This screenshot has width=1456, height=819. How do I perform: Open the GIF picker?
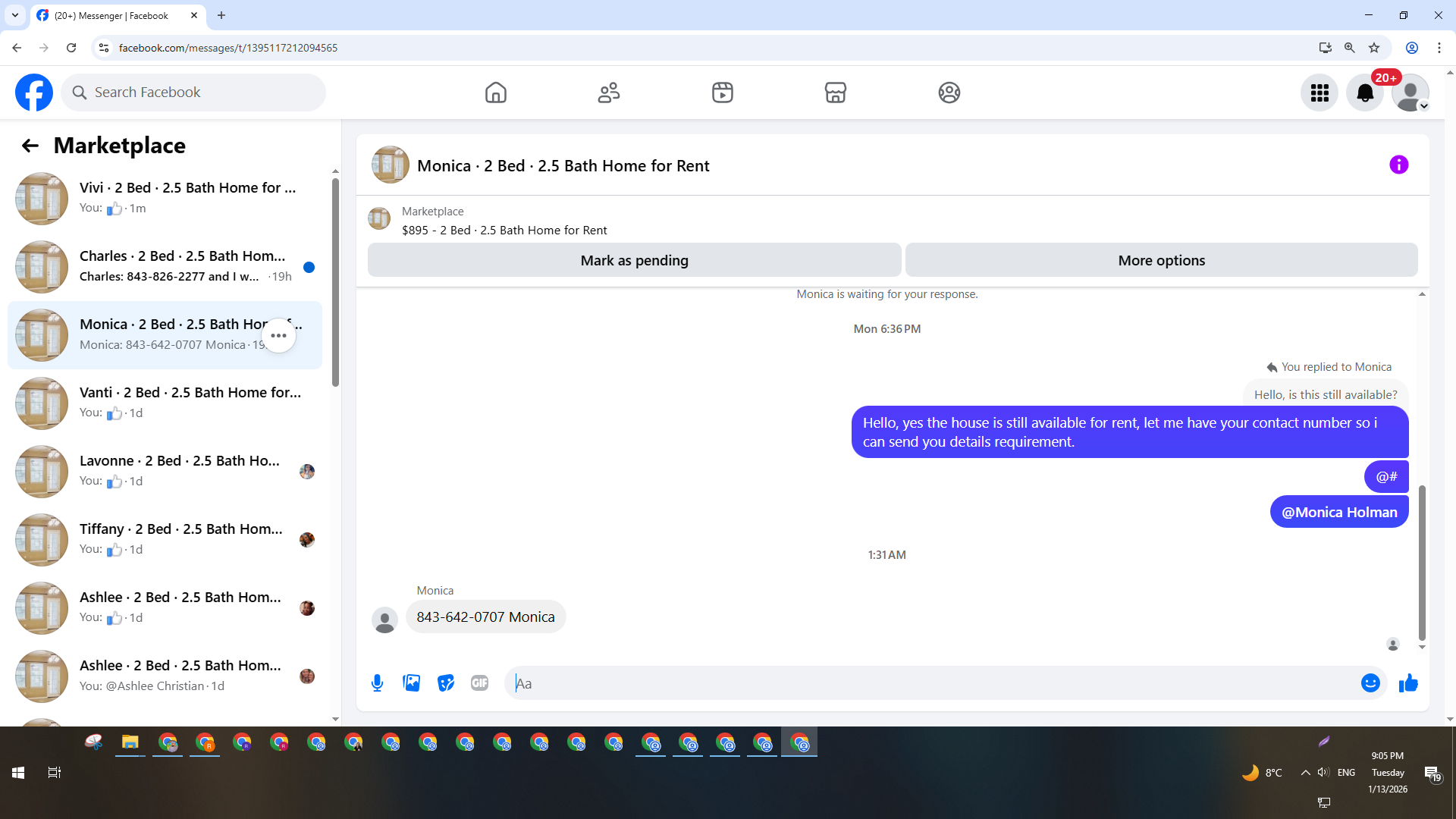click(x=479, y=683)
